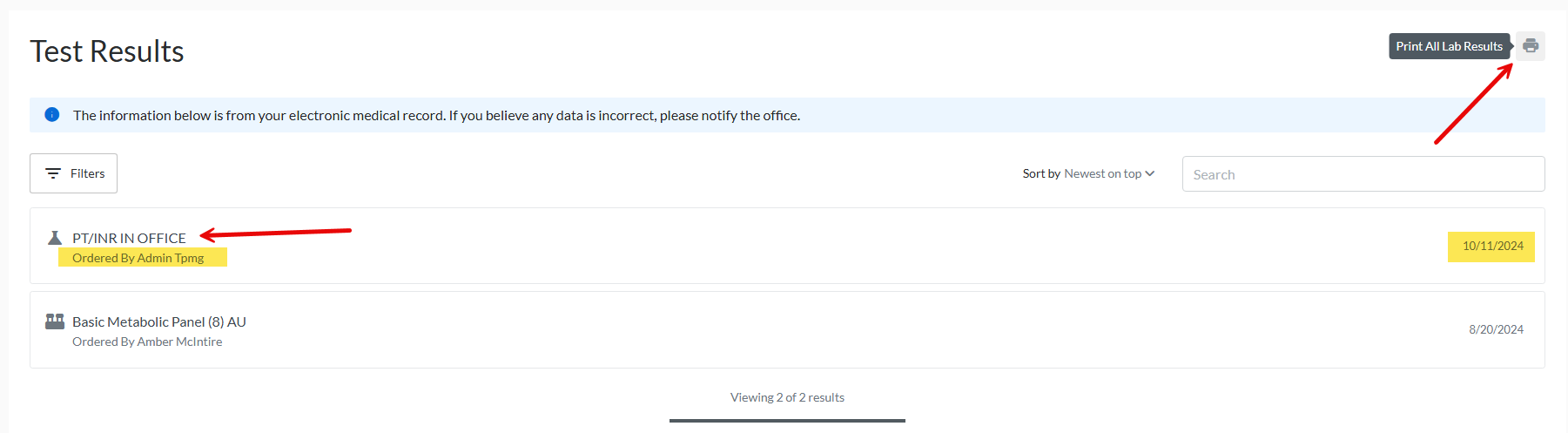1568x433 pixels.
Task: Click the printer icon for lab results
Action: (1530, 46)
